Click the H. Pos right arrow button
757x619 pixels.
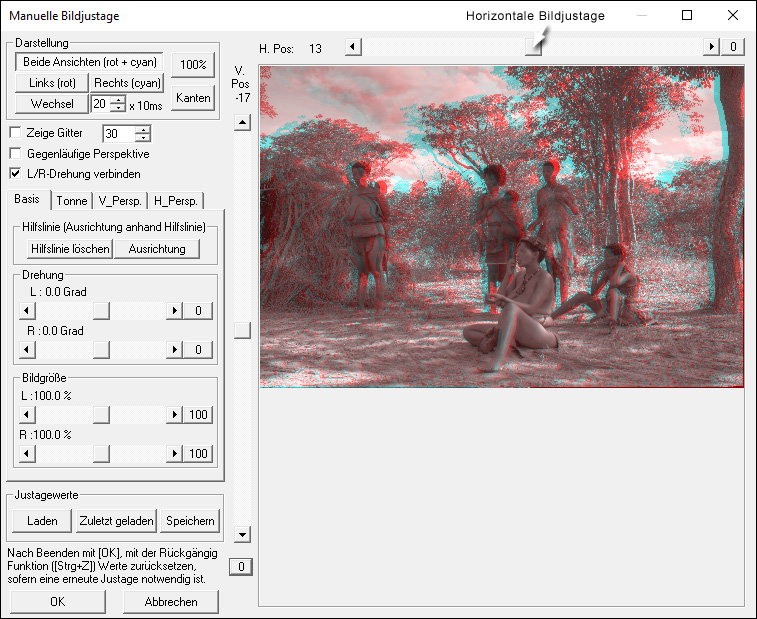tap(712, 47)
